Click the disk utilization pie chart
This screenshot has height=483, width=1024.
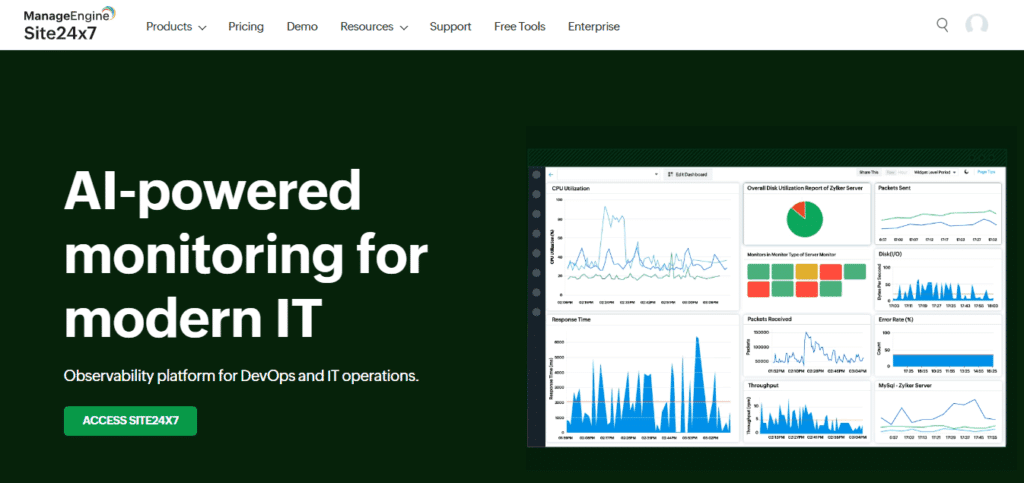pos(805,218)
